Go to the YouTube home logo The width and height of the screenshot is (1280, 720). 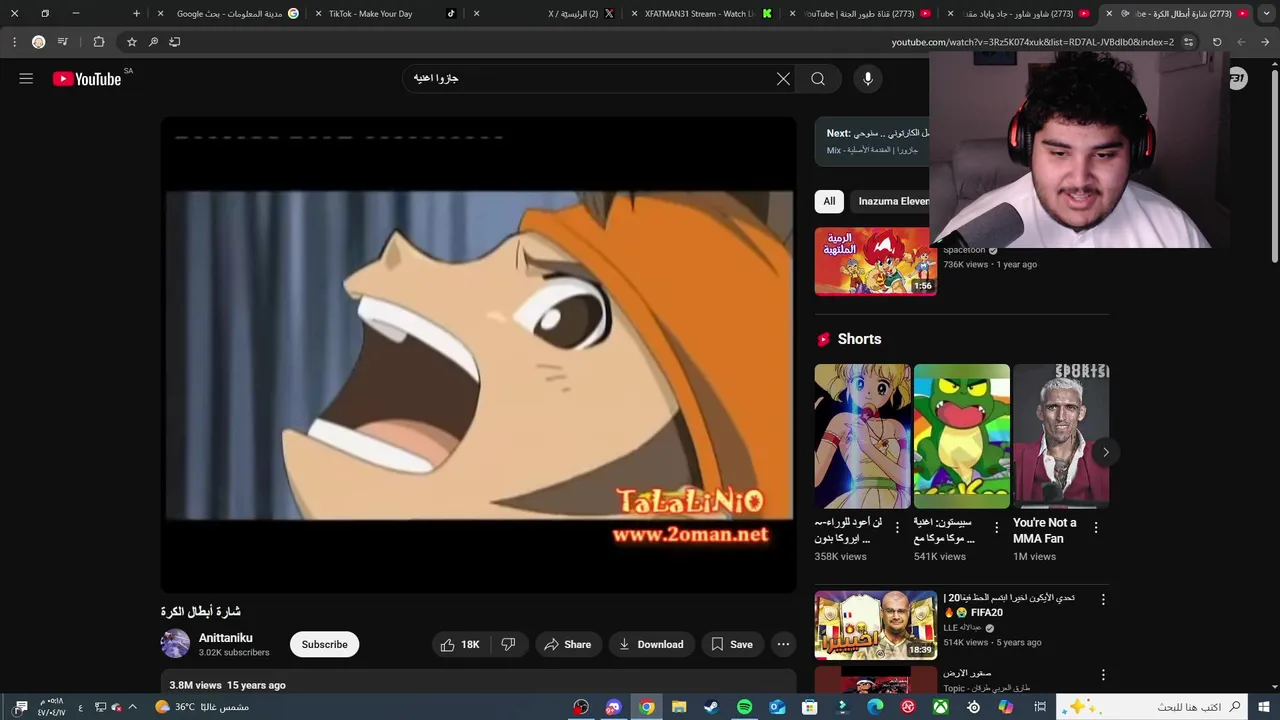87,79
